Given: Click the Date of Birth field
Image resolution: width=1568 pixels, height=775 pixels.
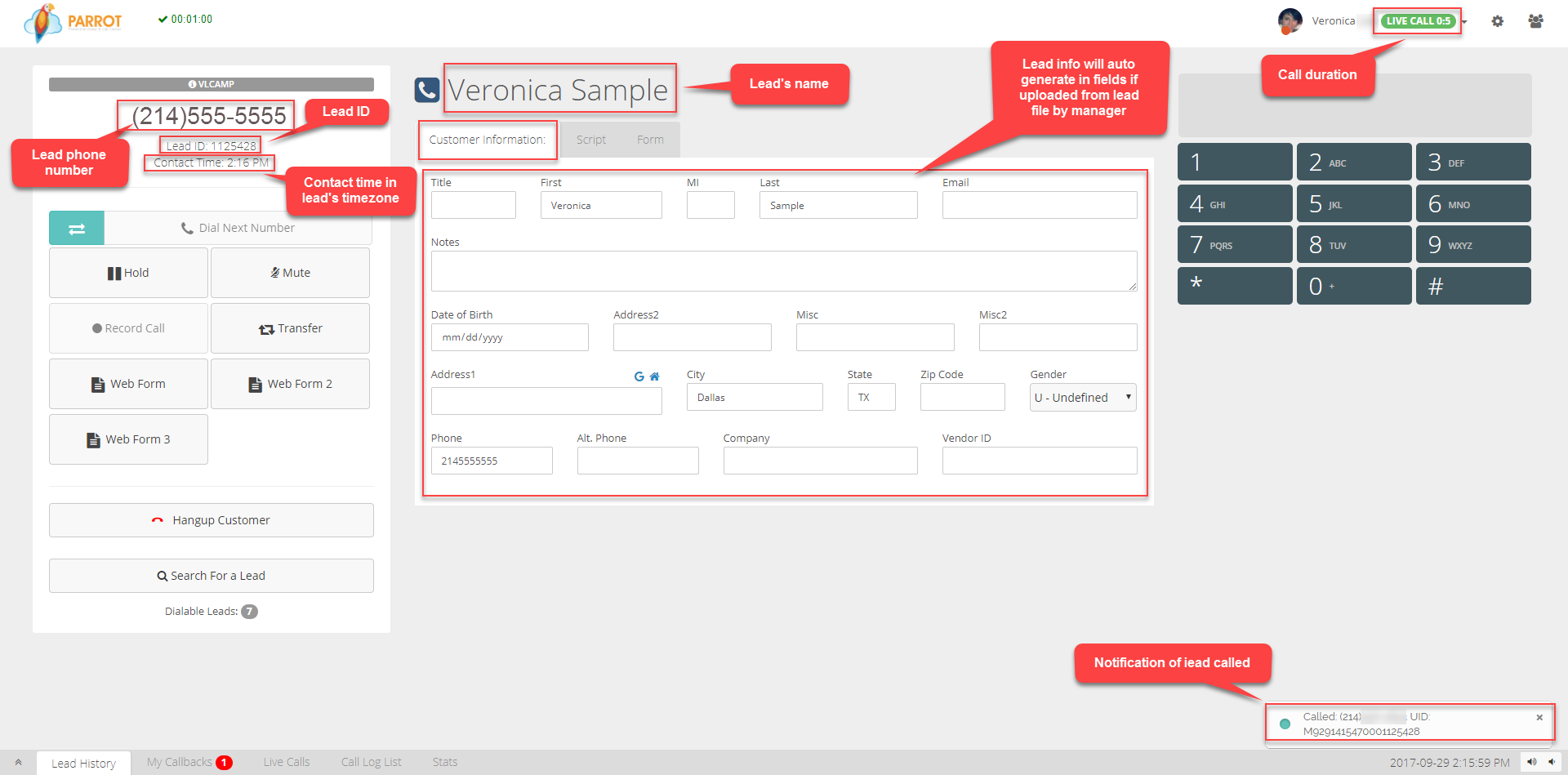Looking at the screenshot, I should (510, 337).
